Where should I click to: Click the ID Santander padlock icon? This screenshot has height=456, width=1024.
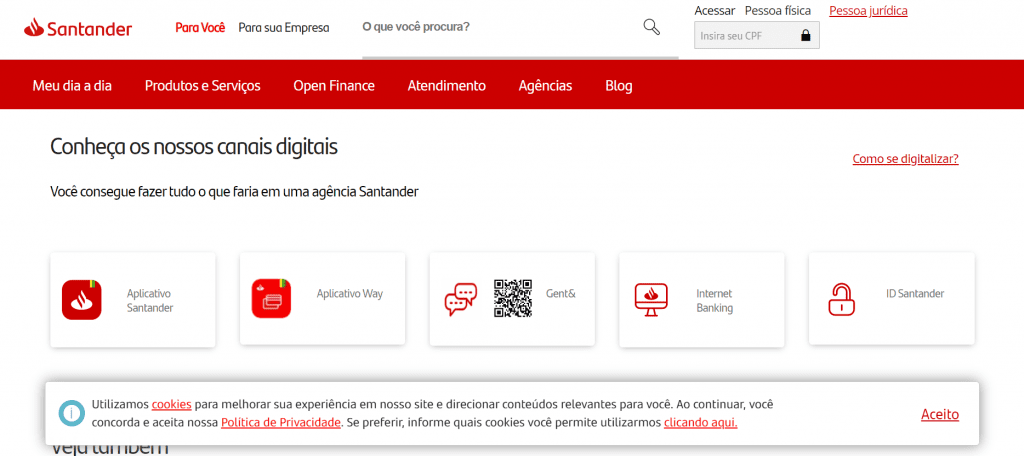[841, 300]
